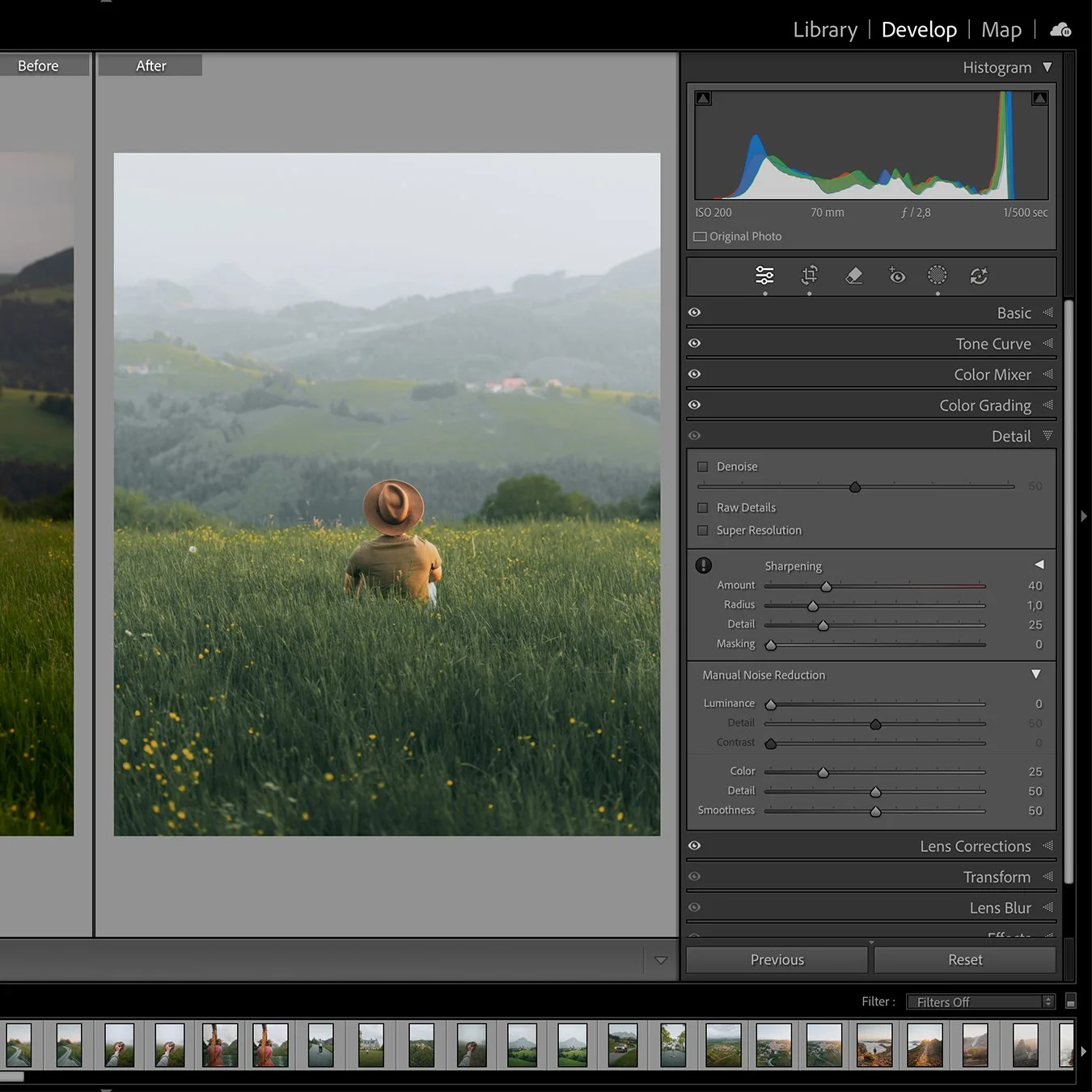Click the right panel vertical scrollbar
1092x1092 pixels.
pyautogui.click(x=1069, y=590)
